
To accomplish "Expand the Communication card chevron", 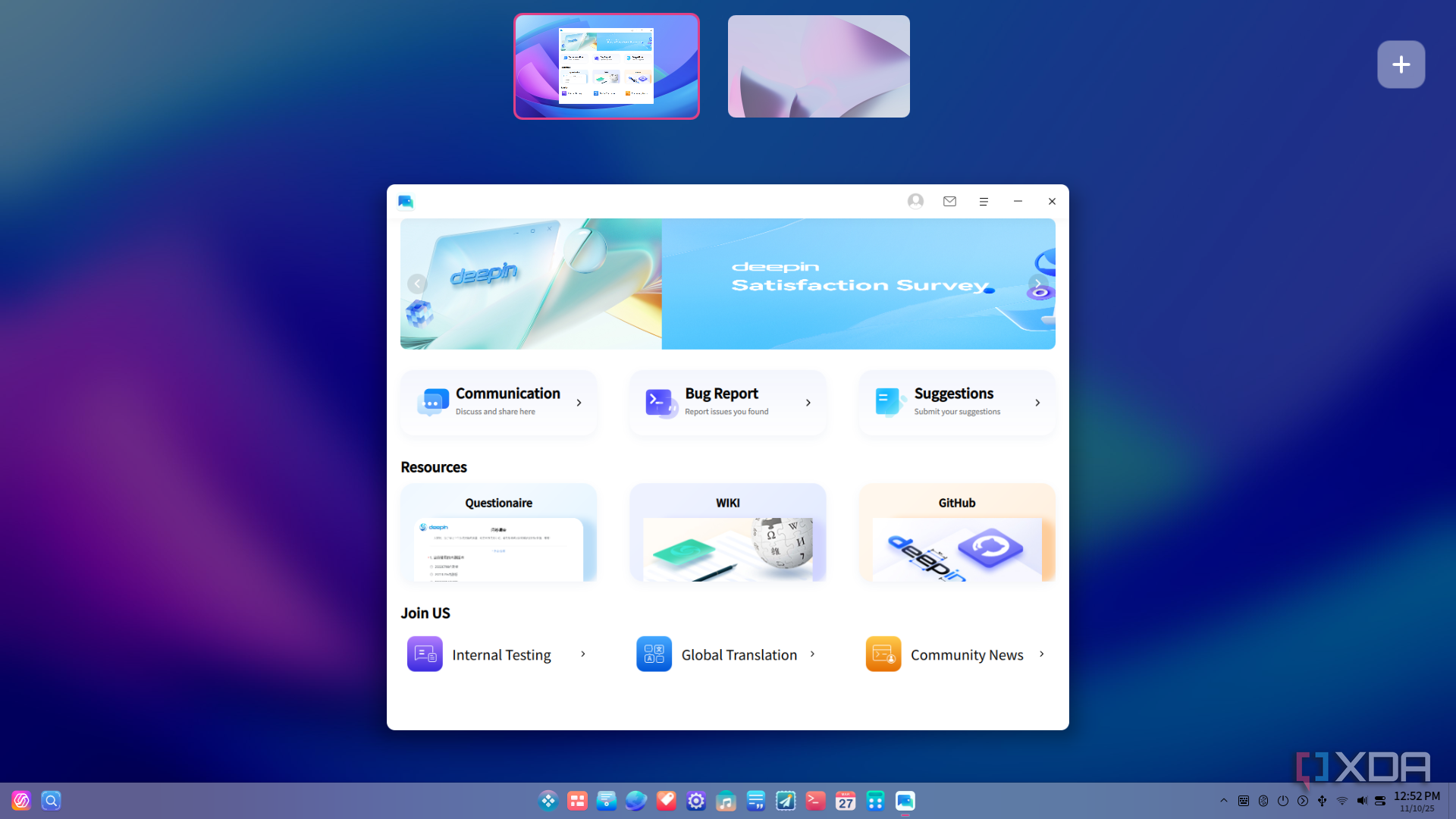I will pyautogui.click(x=579, y=403).
